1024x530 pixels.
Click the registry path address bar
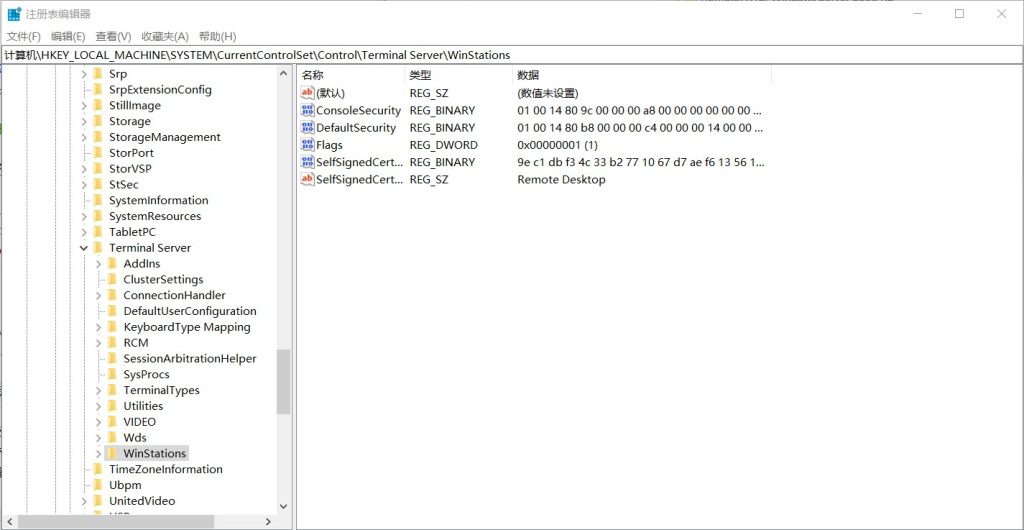click(512, 55)
